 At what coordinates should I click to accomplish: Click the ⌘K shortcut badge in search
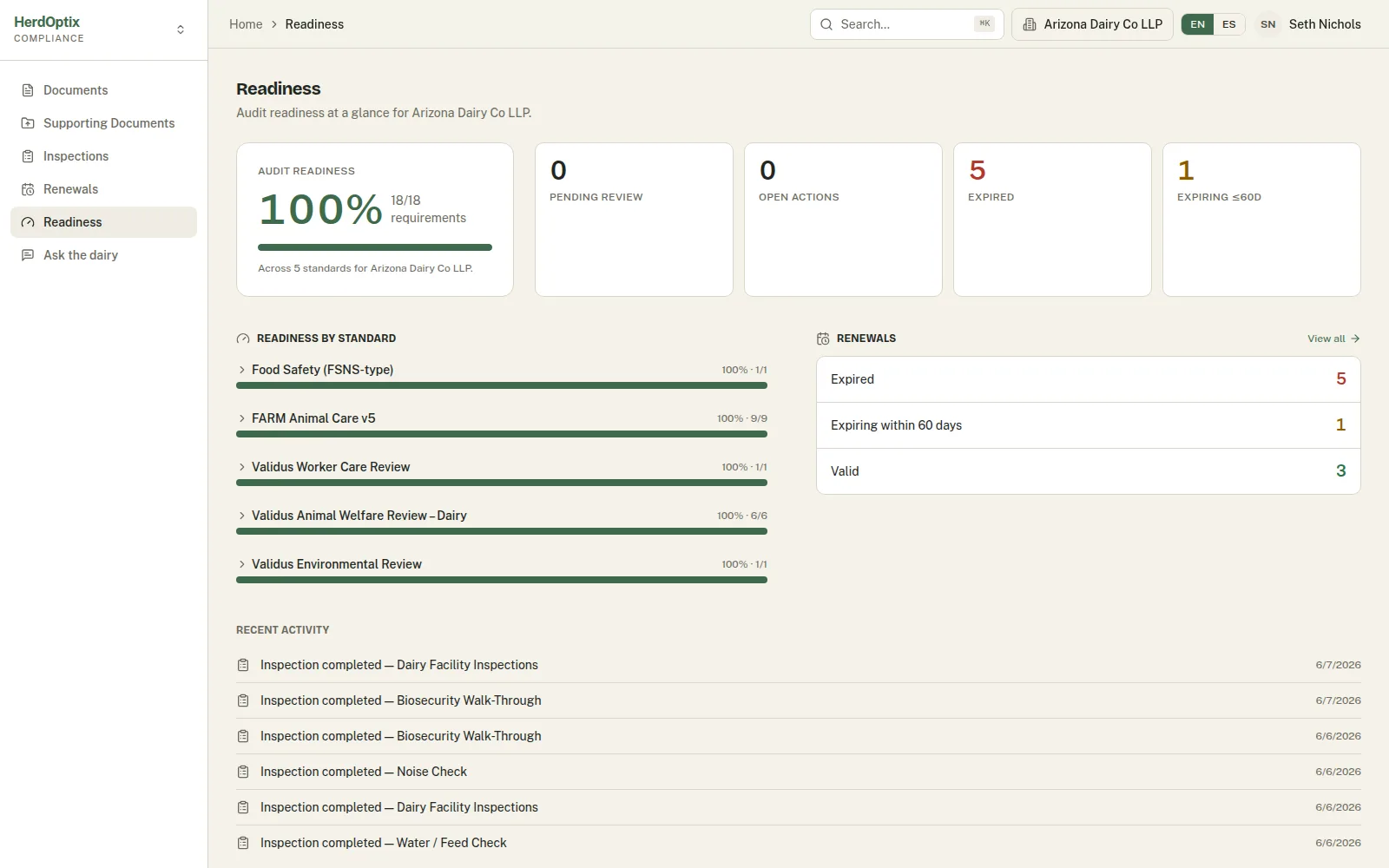984,24
